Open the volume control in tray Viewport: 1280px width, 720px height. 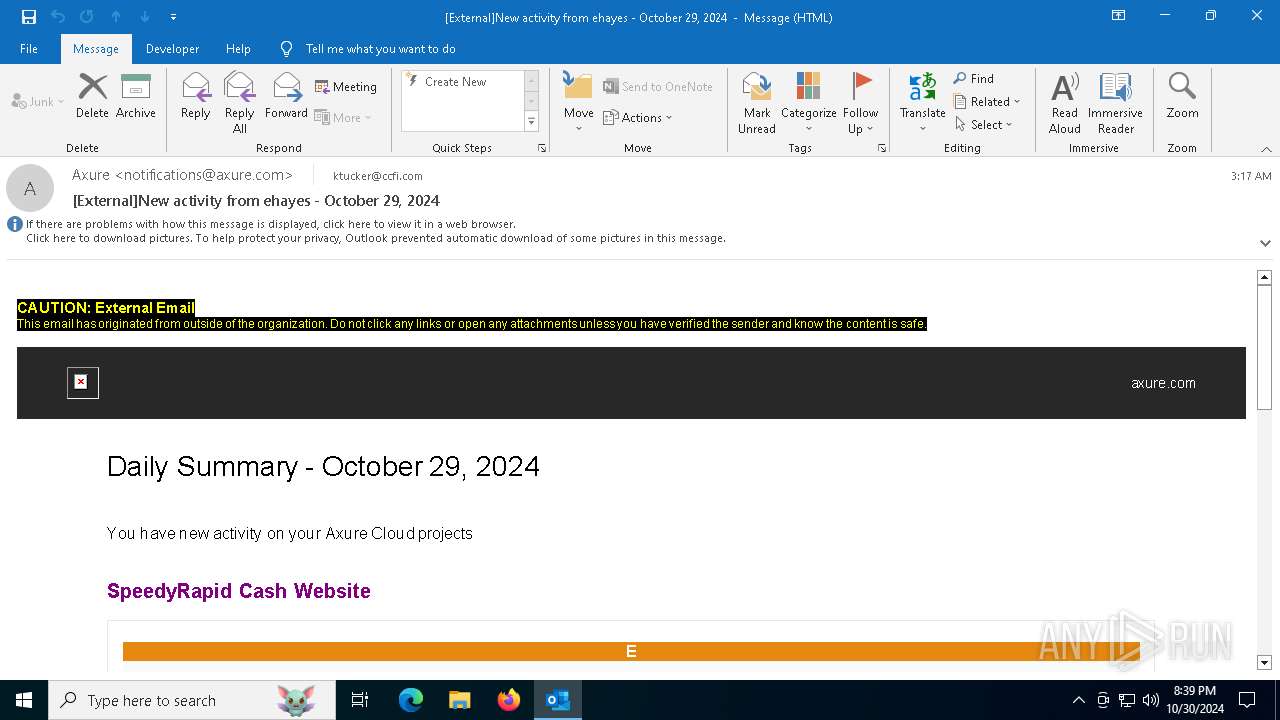click(x=1150, y=700)
